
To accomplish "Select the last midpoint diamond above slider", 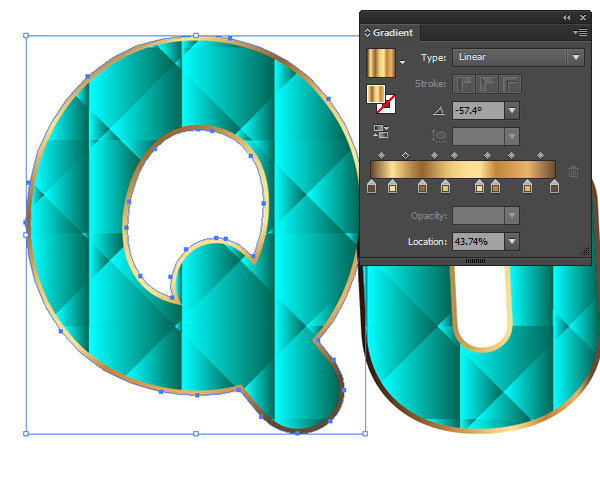I will [540, 155].
